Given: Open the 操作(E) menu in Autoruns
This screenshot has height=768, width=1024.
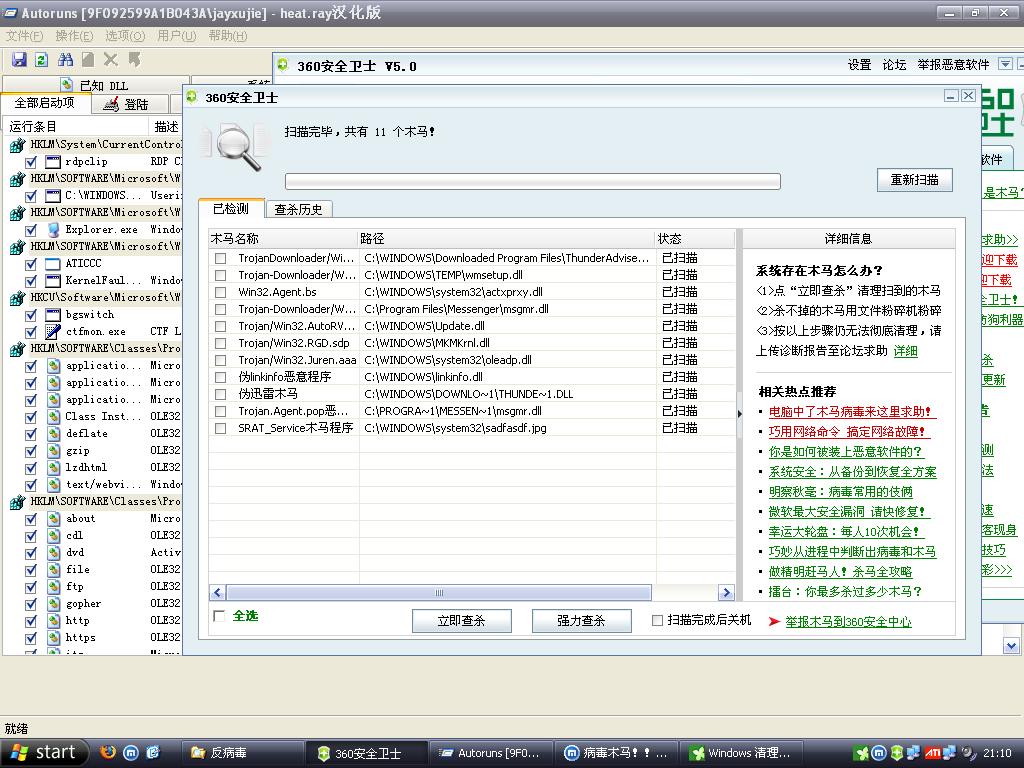Looking at the screenshot, I should (74, 36).
